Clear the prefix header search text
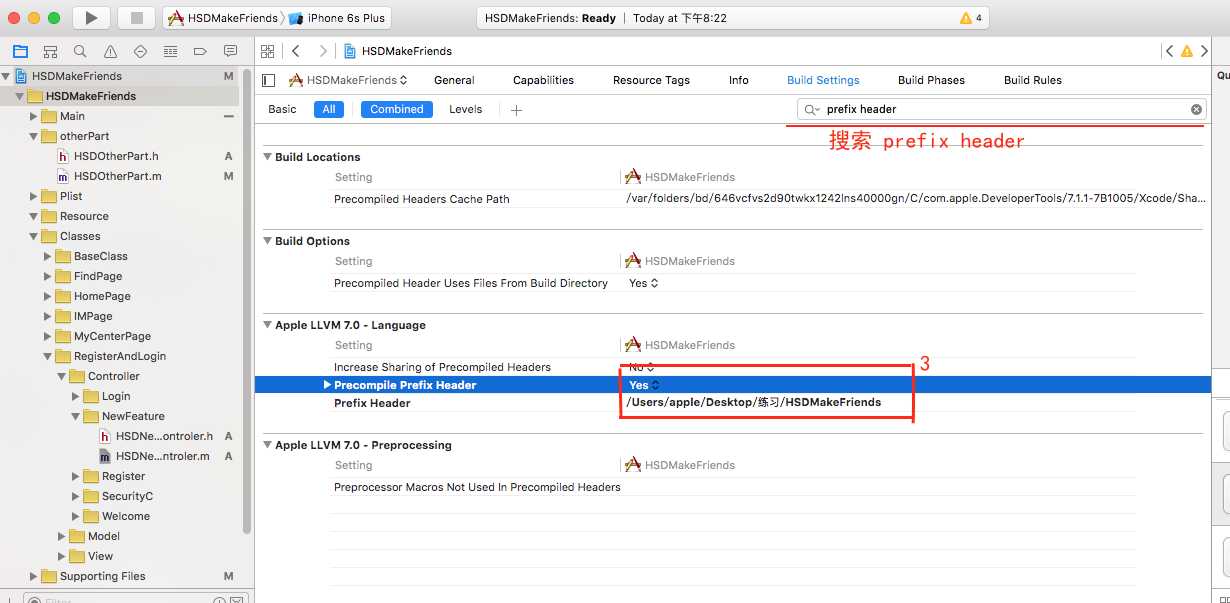Viewport: 1230px width, 603px height. [x=1196, y=109]
